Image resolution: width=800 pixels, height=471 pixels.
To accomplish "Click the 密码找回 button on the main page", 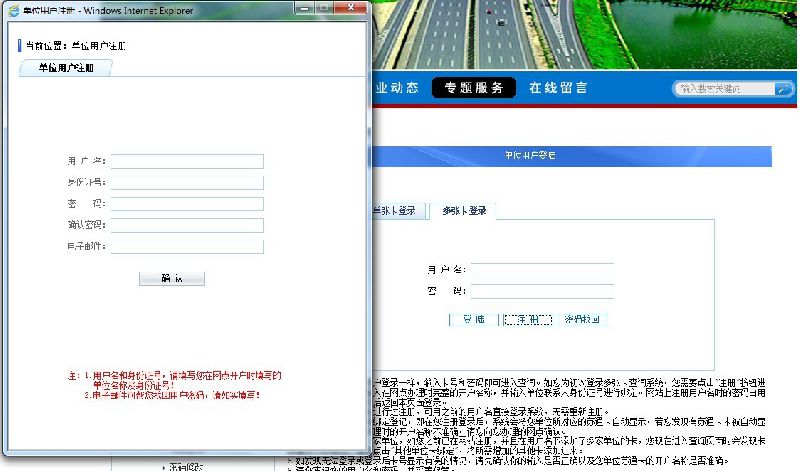I will coord(582,319).
